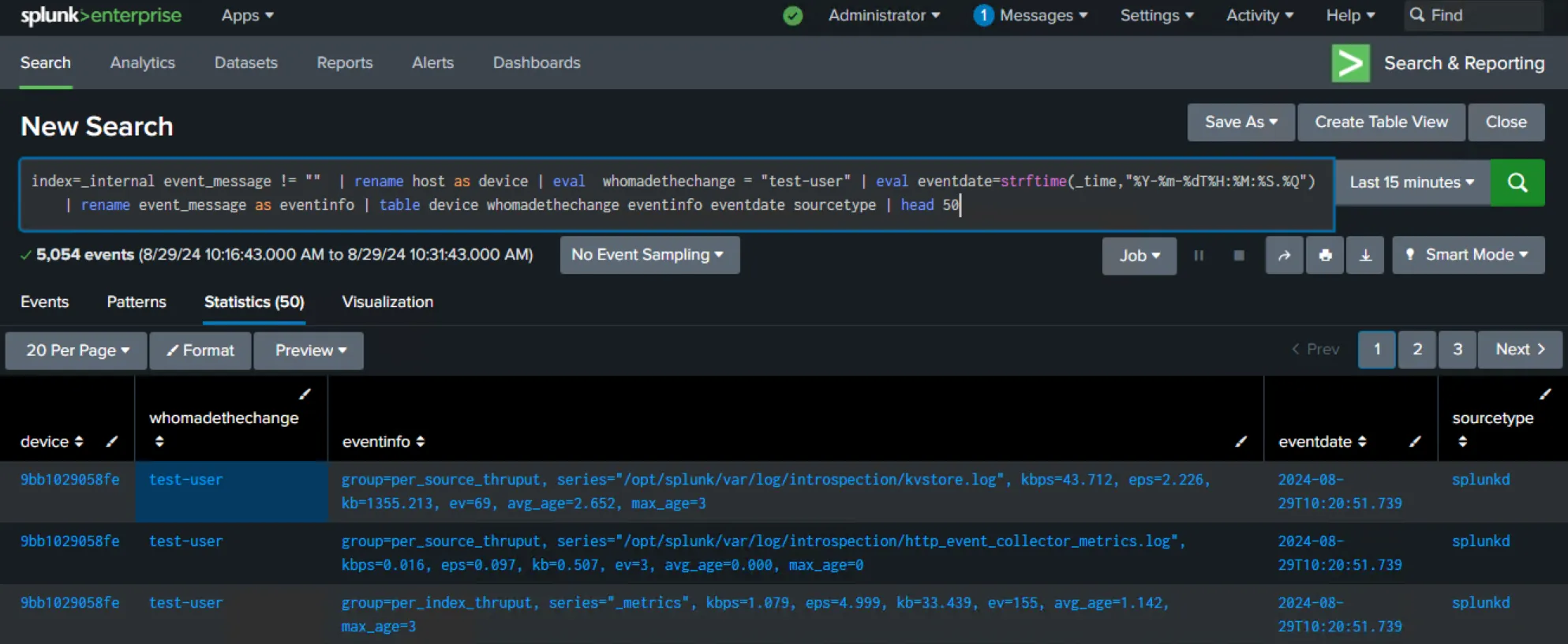Go to the Analytics nav tab

pyautogui.click(x=143, y=63)
